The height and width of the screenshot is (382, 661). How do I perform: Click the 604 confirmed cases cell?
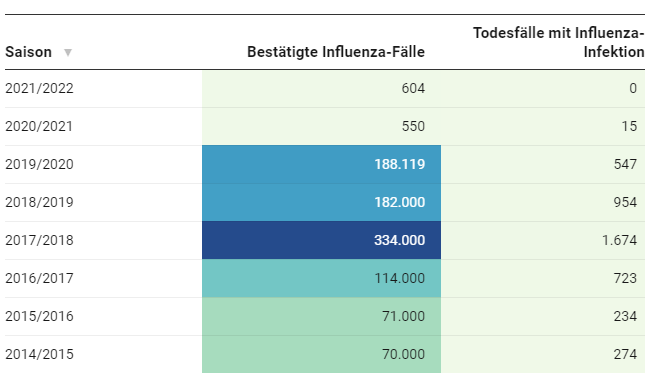pos(321,89)
